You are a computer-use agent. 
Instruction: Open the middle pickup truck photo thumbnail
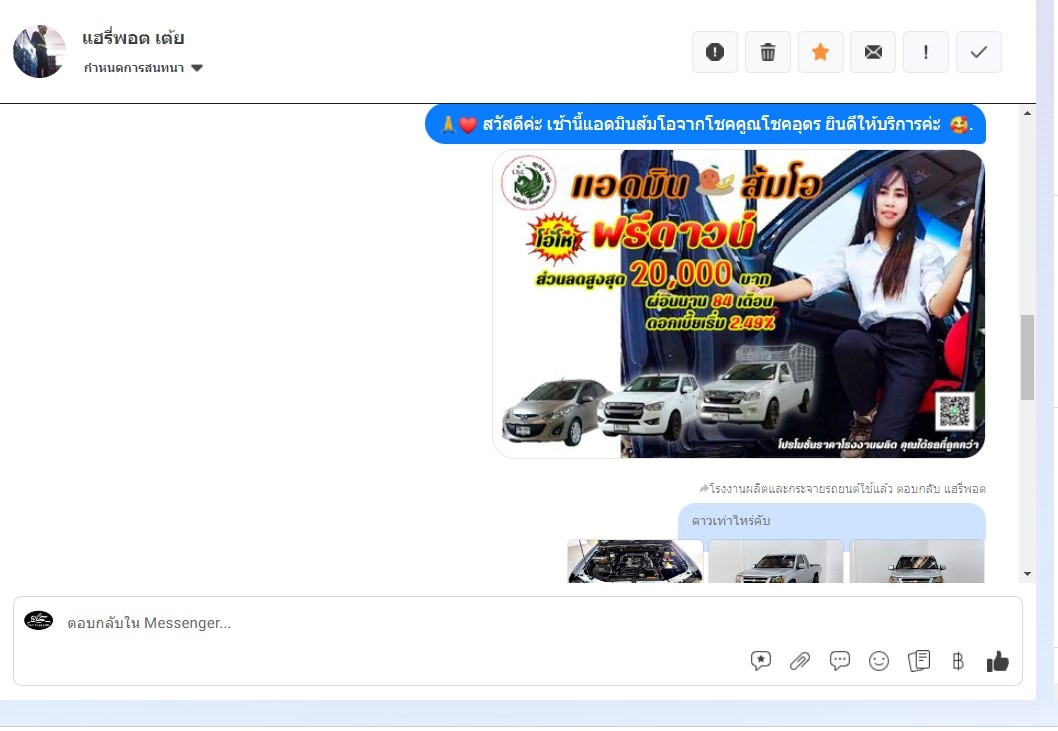point(776,561)
